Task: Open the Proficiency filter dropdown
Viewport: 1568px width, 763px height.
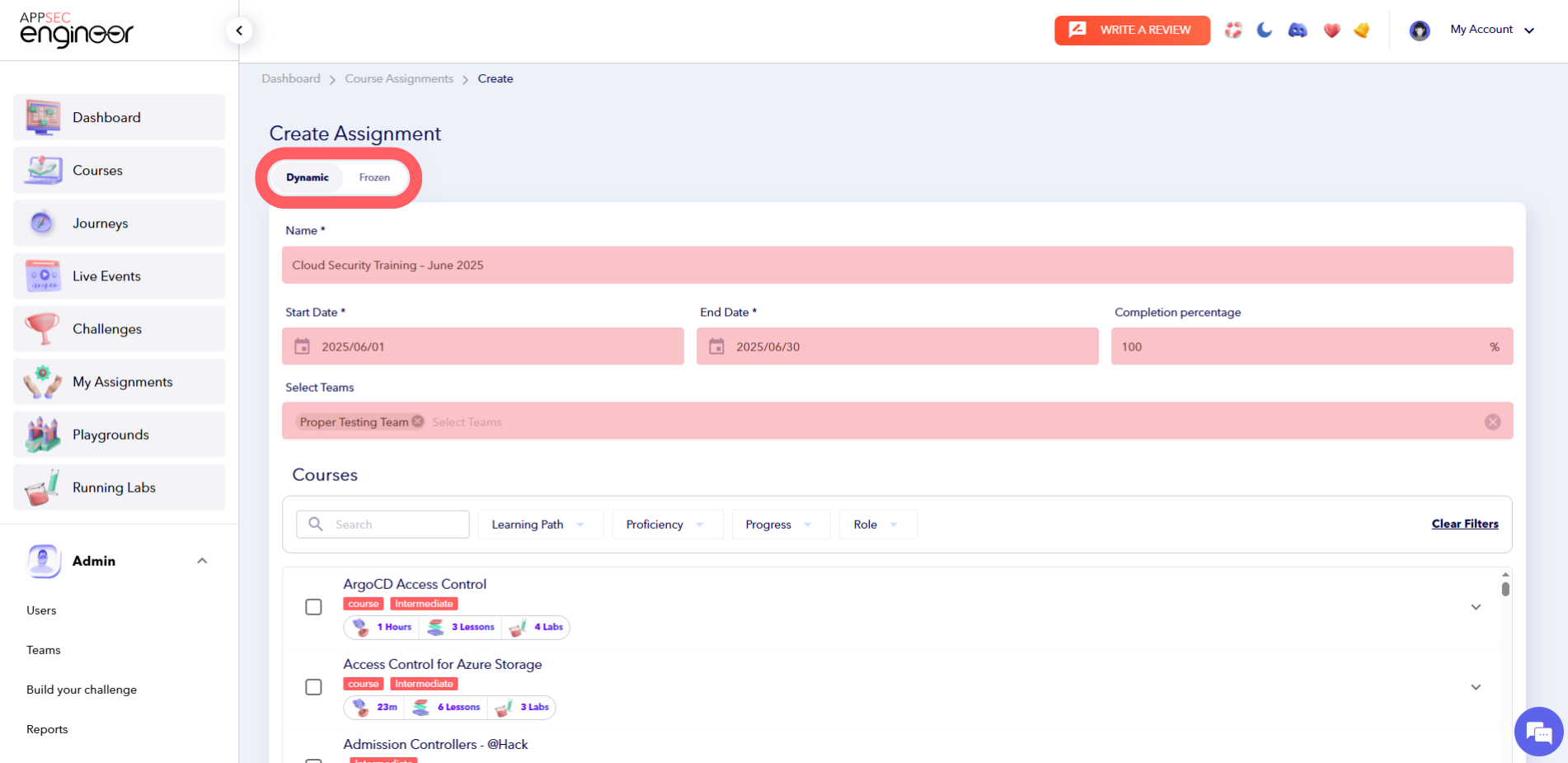Action: (x=667, y=524)
